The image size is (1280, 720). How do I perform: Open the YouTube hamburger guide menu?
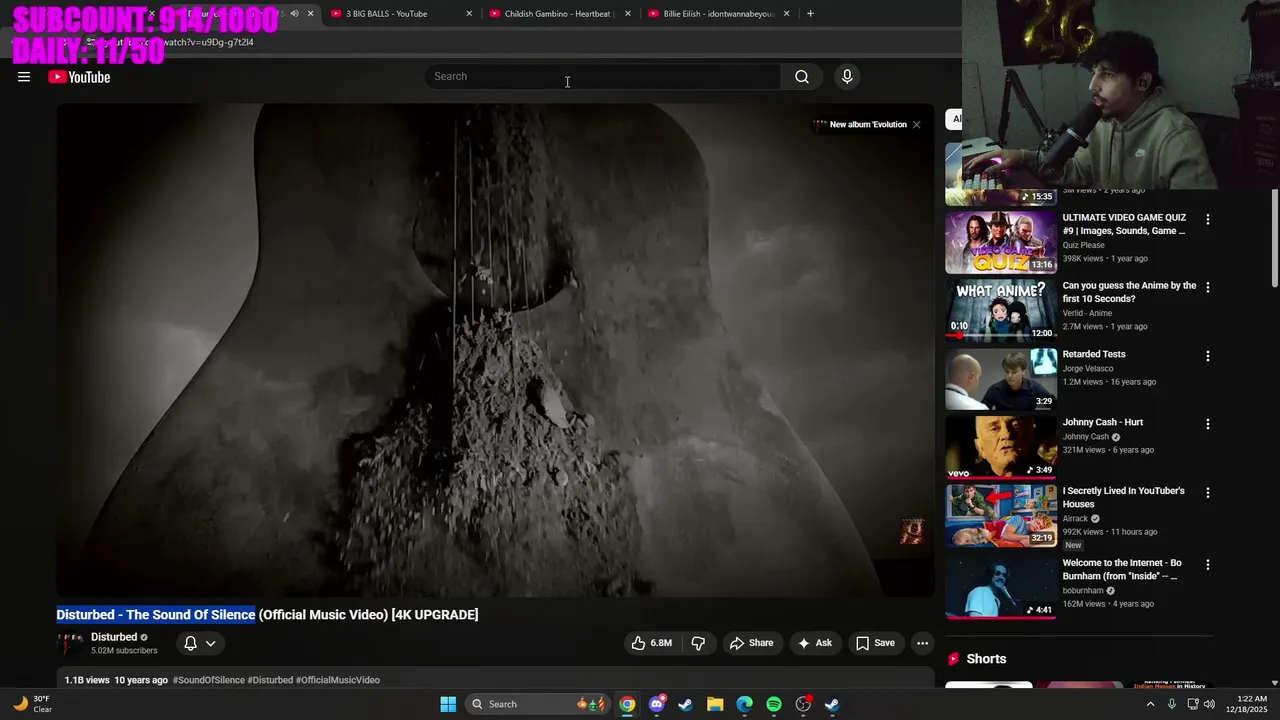[24, 77]
